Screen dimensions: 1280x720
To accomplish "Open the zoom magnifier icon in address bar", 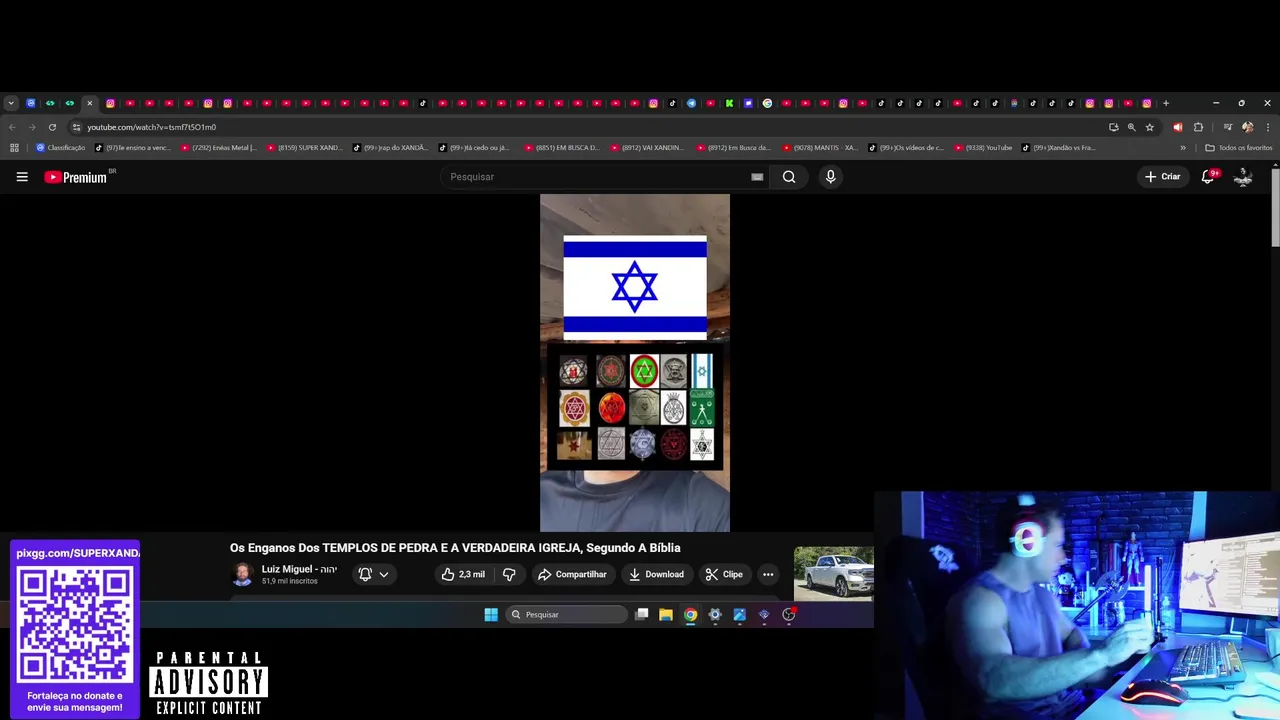I will point(1131,127).
